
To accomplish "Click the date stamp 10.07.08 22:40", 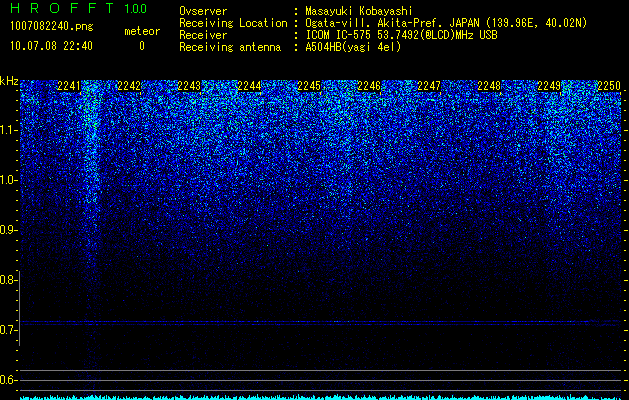I will (x=51, y=46).
